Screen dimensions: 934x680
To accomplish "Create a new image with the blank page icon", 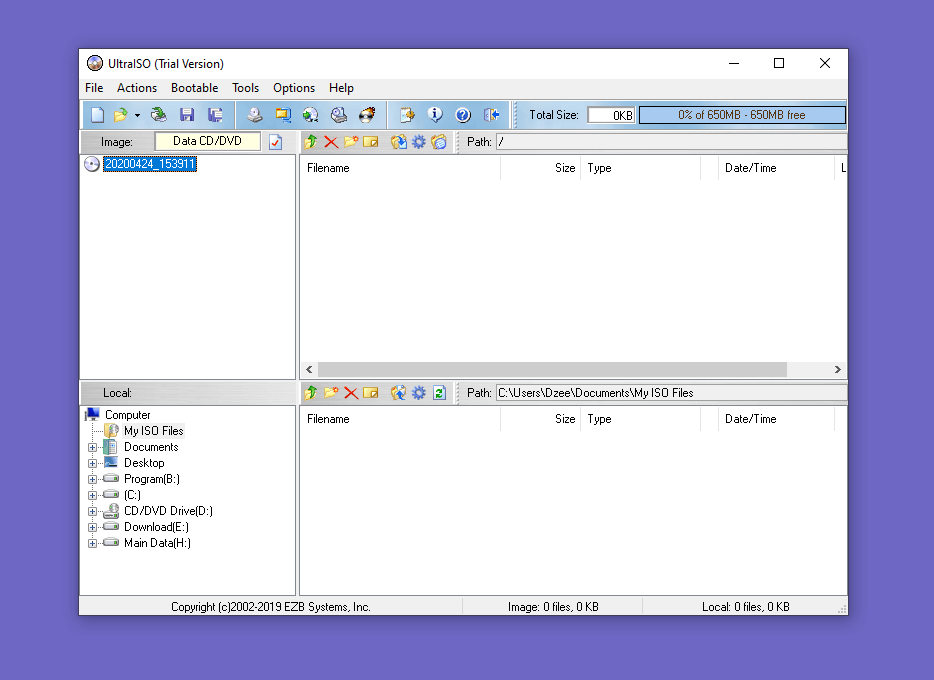I will pyautogui.click(x=97, y=115).
